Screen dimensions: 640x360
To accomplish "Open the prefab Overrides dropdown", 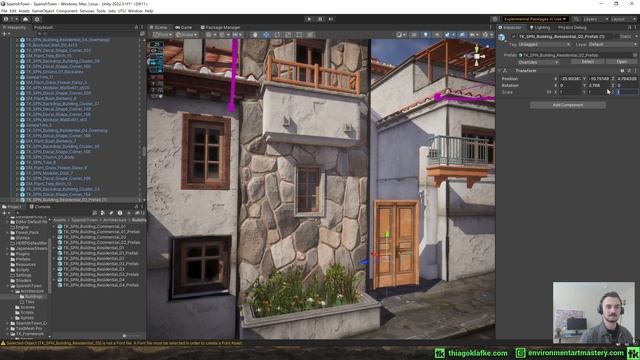I will (x=538, y=62).
